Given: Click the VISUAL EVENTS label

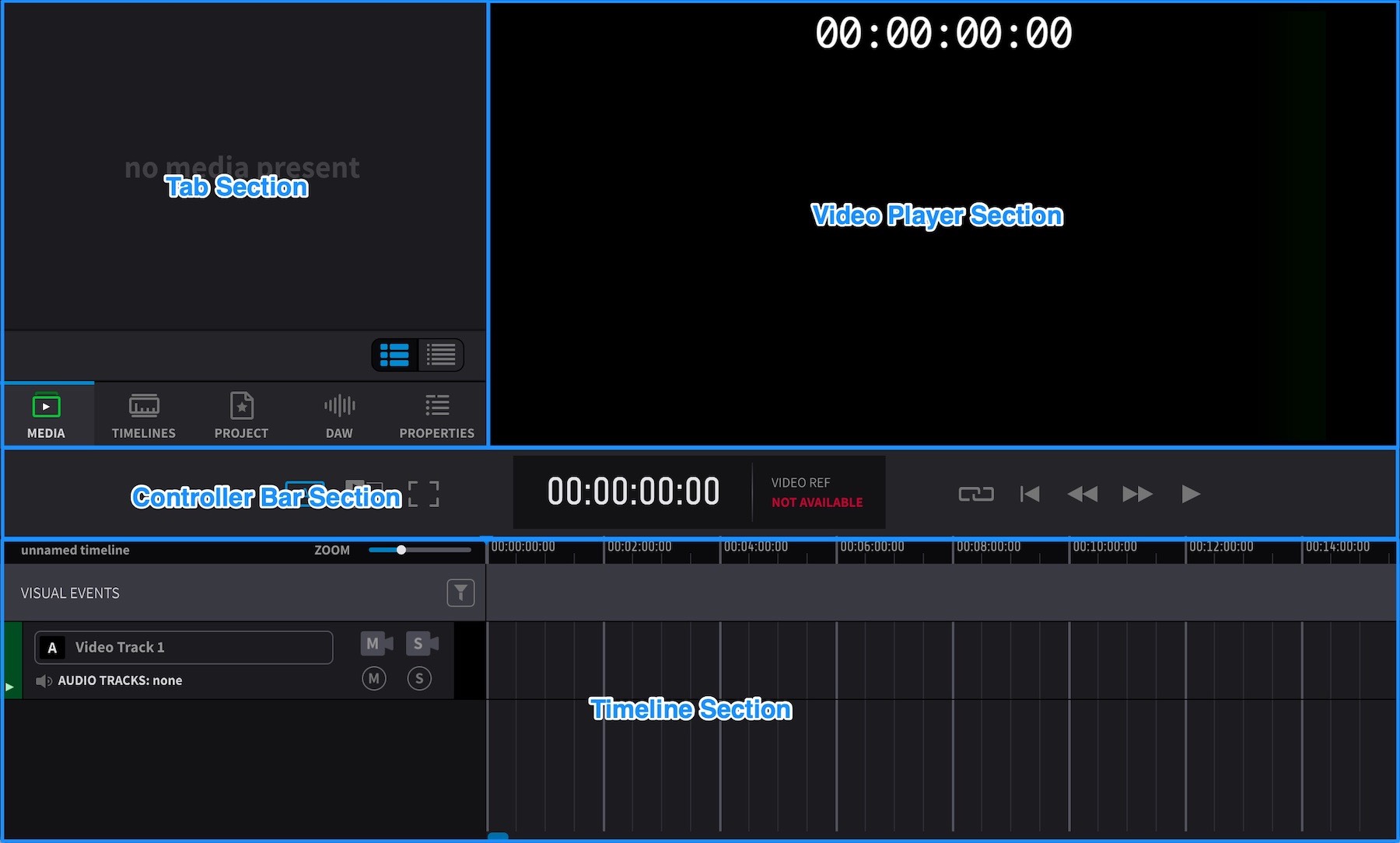Looking at the screenshot, I should tap(70, 593).
